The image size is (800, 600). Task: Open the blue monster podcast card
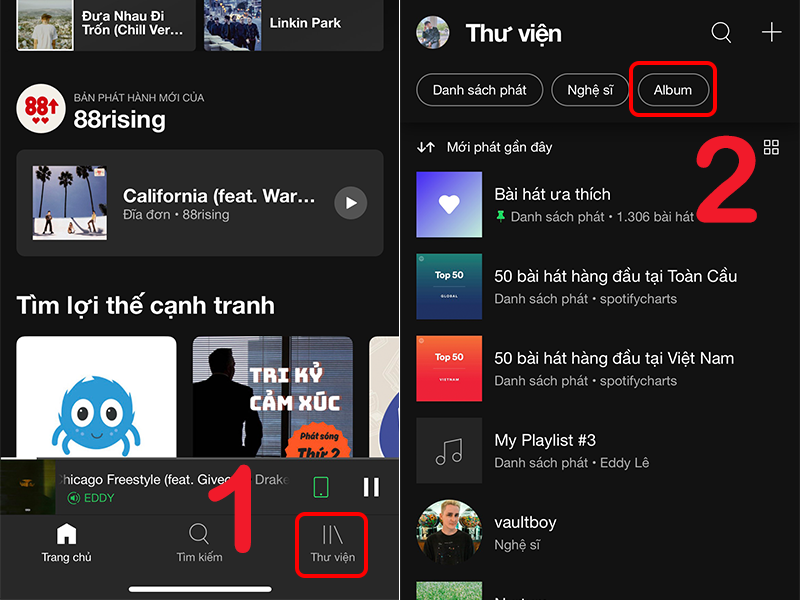(x=96, y=396)
